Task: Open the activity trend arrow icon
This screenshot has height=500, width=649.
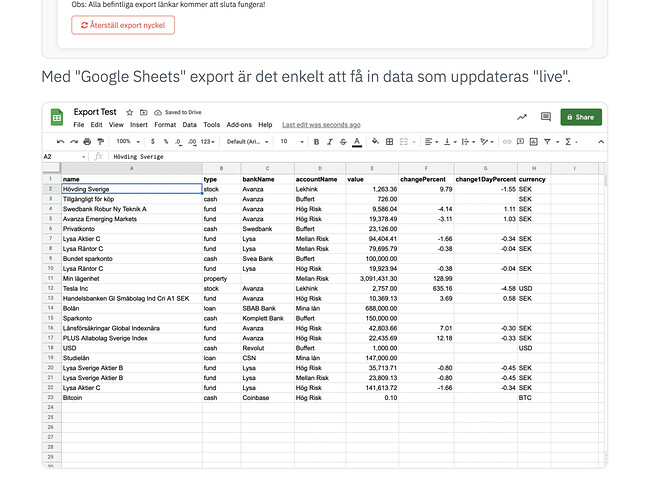Action: 522,117
